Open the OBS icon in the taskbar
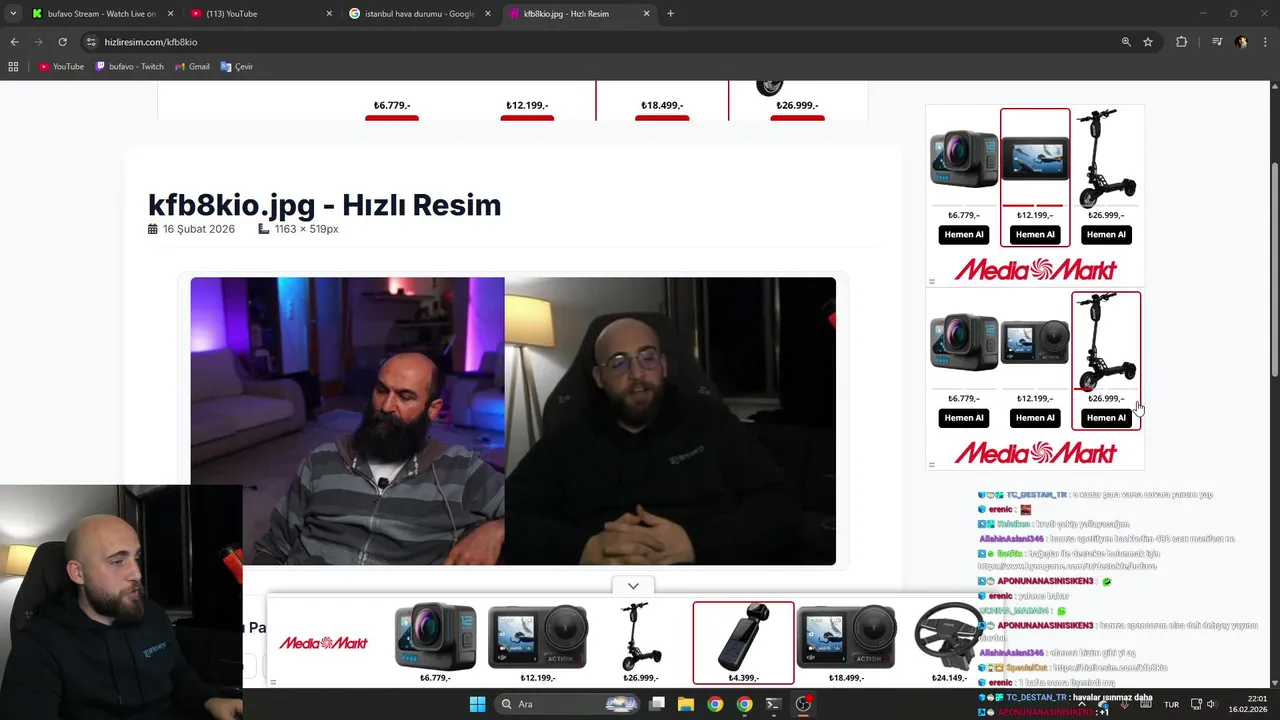This screenshot has height=720, width=1280. (x=803, y=704)
